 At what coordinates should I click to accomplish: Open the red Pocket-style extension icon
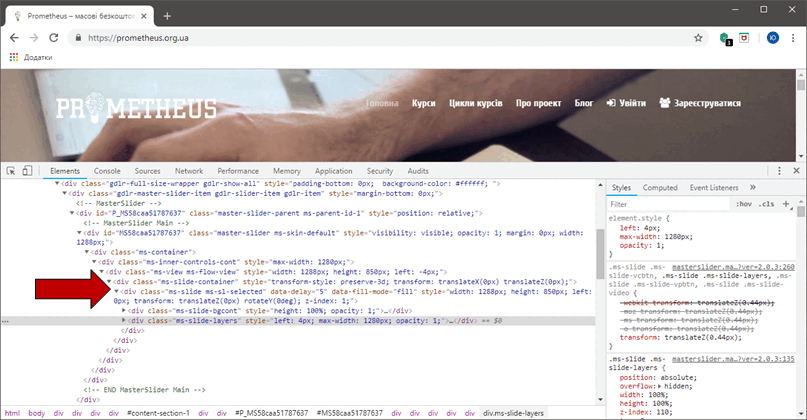pos(744,38)
